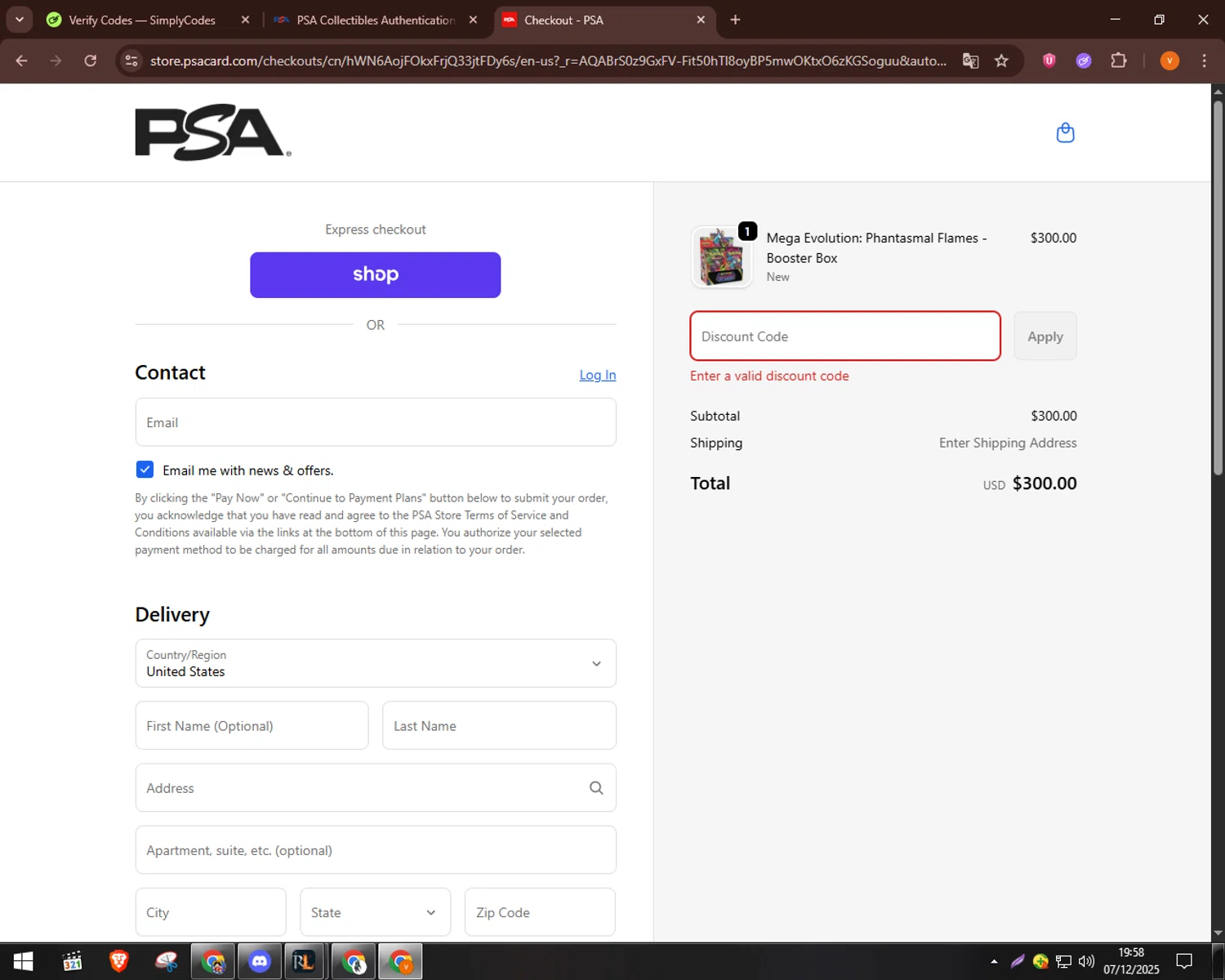The height and width of the screenshot is (980, 1225).
Task: Open the browser three-dot menu
Action: tap(1204, 60)
